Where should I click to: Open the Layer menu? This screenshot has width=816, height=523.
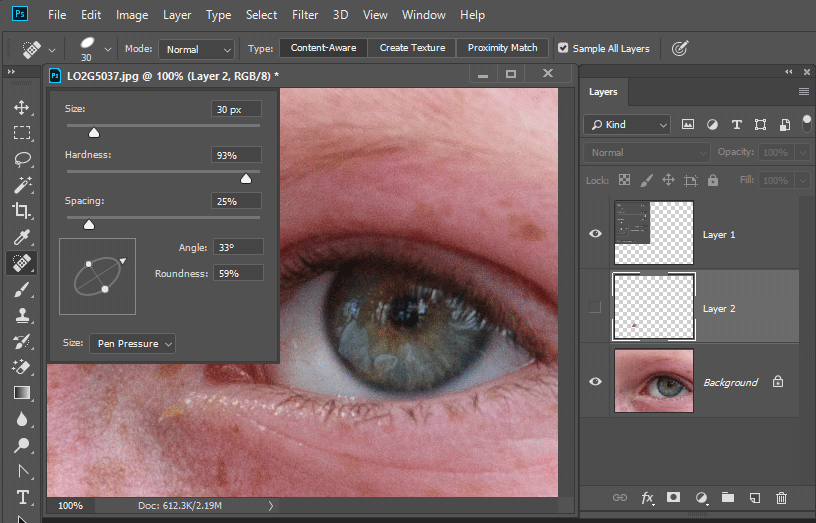tap(177, 15)
